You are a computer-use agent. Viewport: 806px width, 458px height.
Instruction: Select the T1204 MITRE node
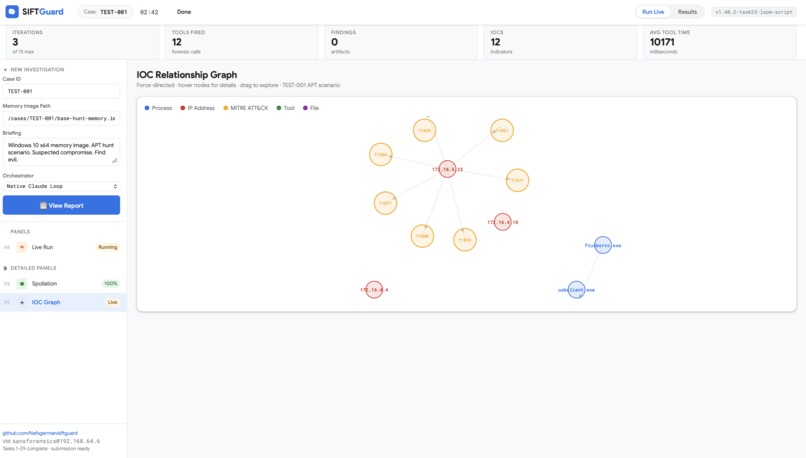pos(380,154)
